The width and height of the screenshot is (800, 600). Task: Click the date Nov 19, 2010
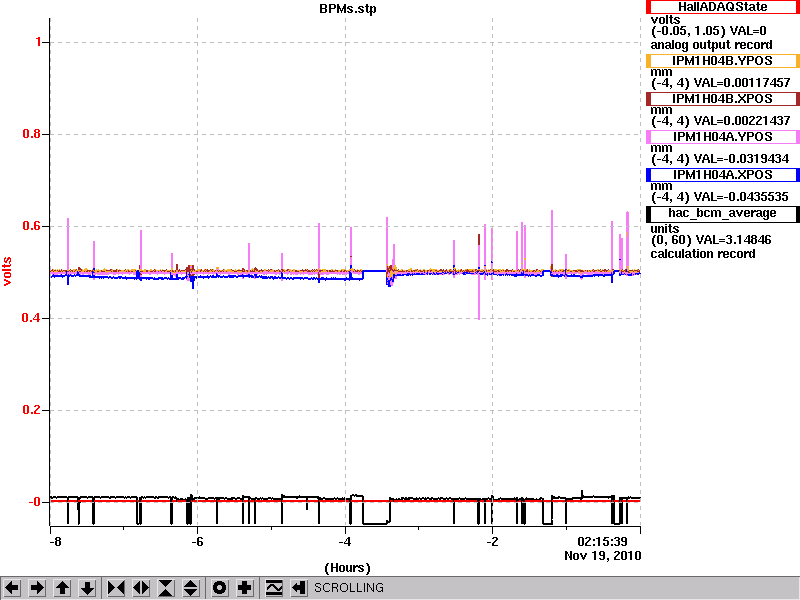click(x=603, y=556)
